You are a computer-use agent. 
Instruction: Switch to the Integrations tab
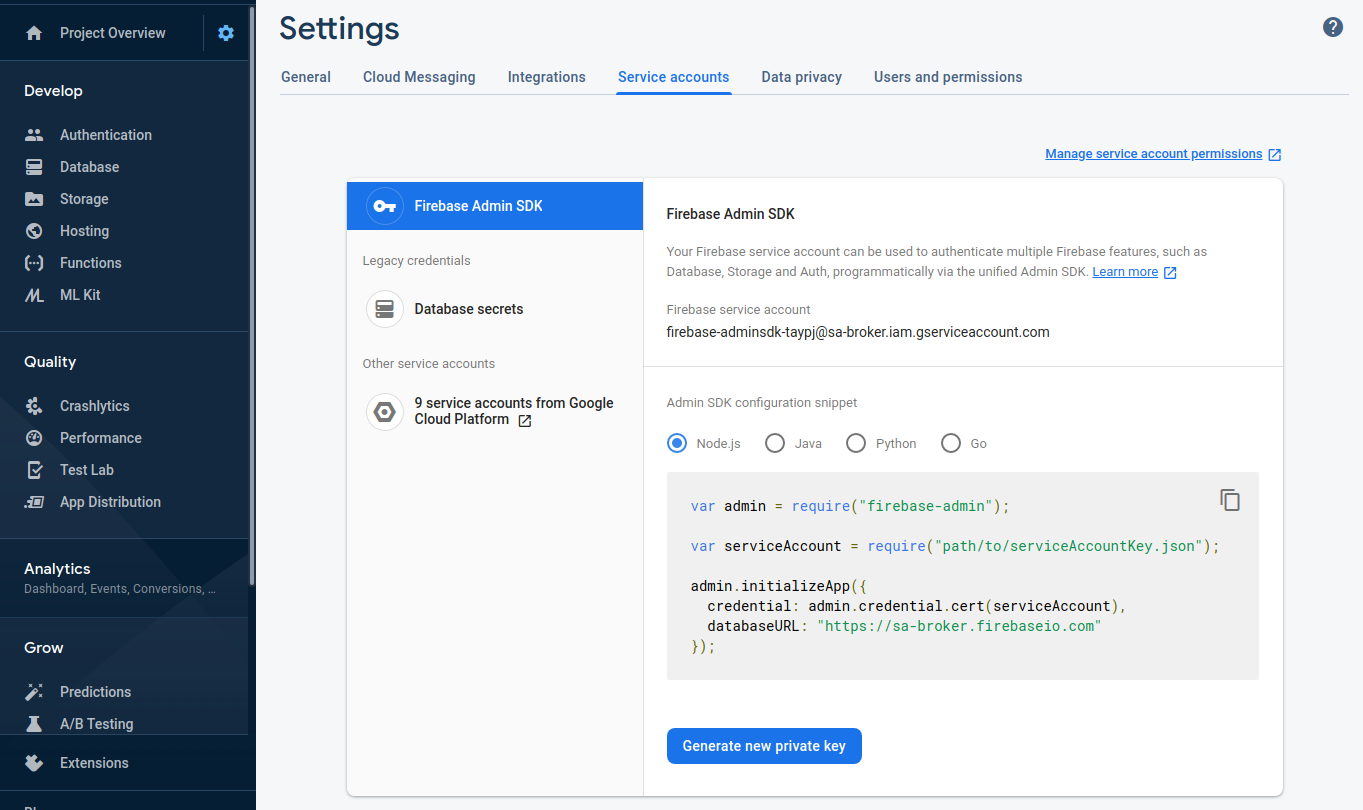(x=547, y=77)
